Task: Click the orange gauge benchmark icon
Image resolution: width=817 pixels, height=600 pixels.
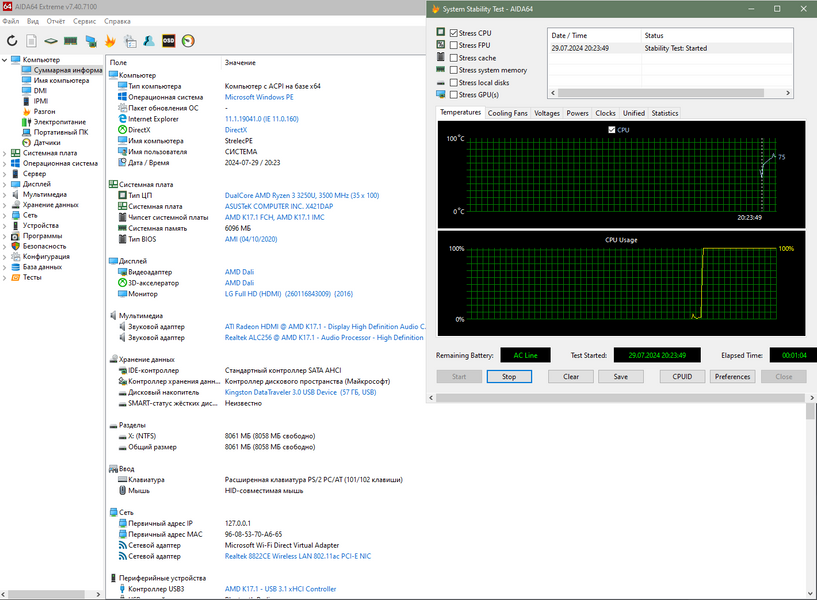Action: coord(188,41)
